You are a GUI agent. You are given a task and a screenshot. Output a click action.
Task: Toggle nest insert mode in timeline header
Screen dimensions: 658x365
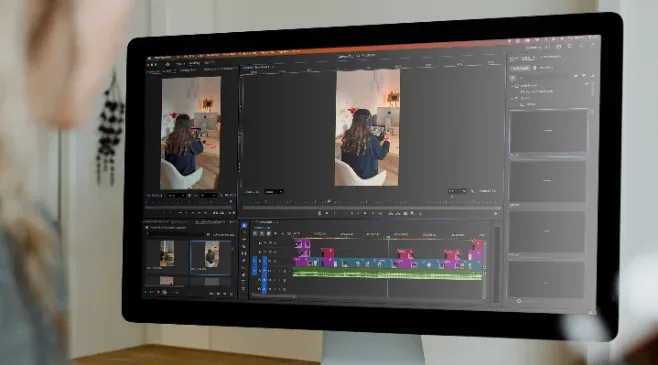(x=255, y=234)
